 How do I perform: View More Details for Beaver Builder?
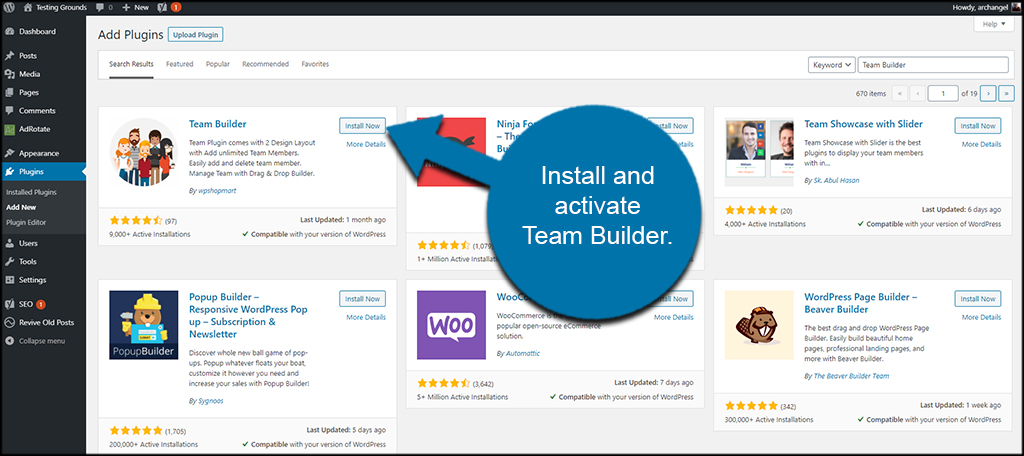click(981, 318)
